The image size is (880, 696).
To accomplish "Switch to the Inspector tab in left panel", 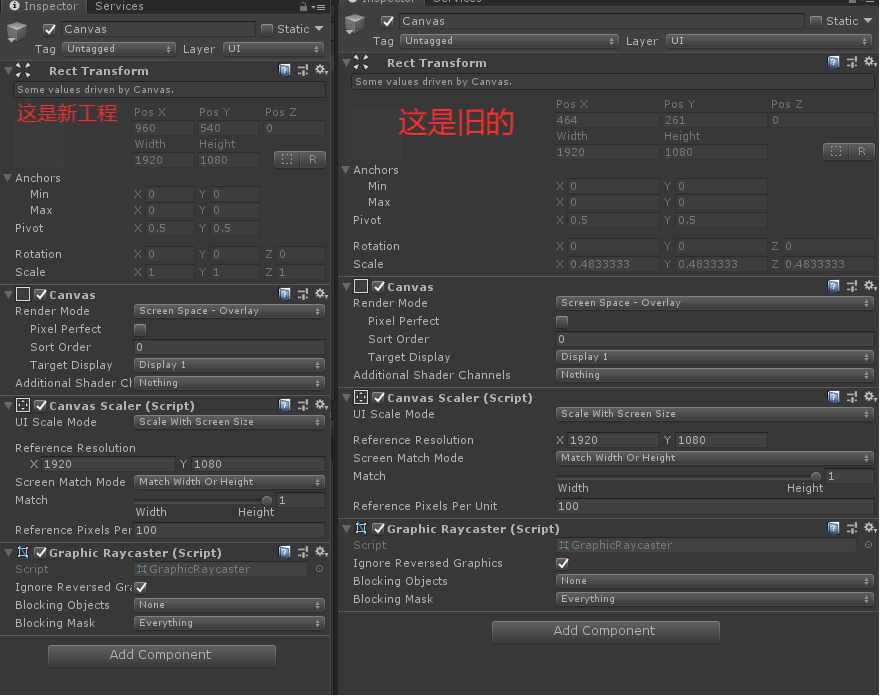I will click(44, 7).
